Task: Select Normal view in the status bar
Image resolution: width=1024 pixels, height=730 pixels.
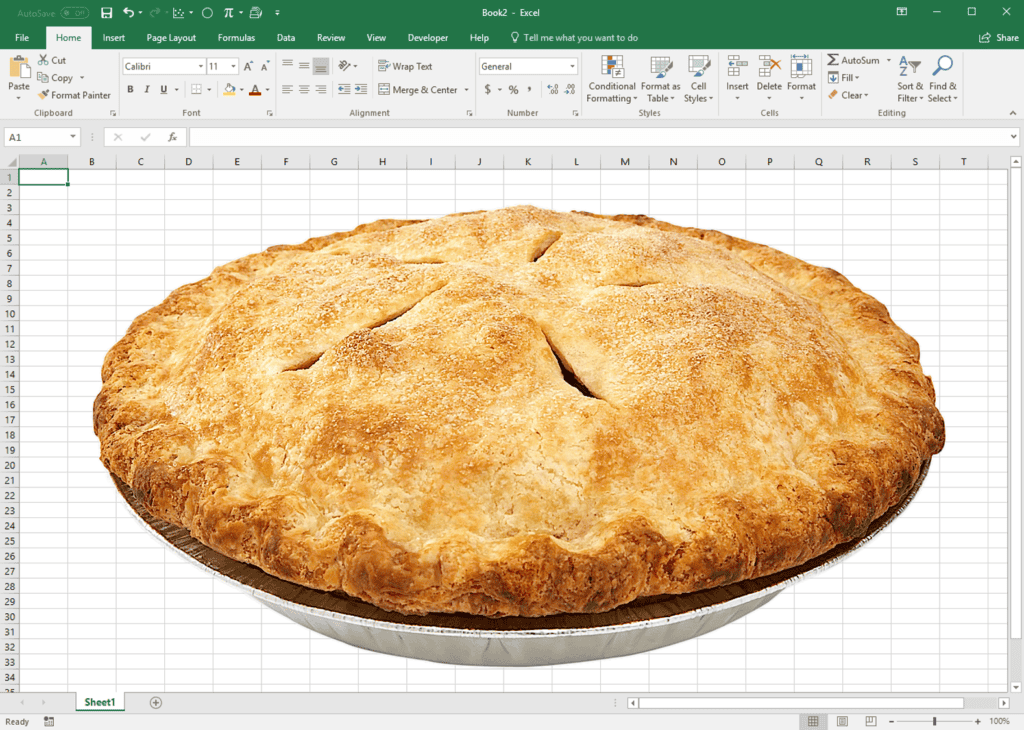Action: (813, 722)
